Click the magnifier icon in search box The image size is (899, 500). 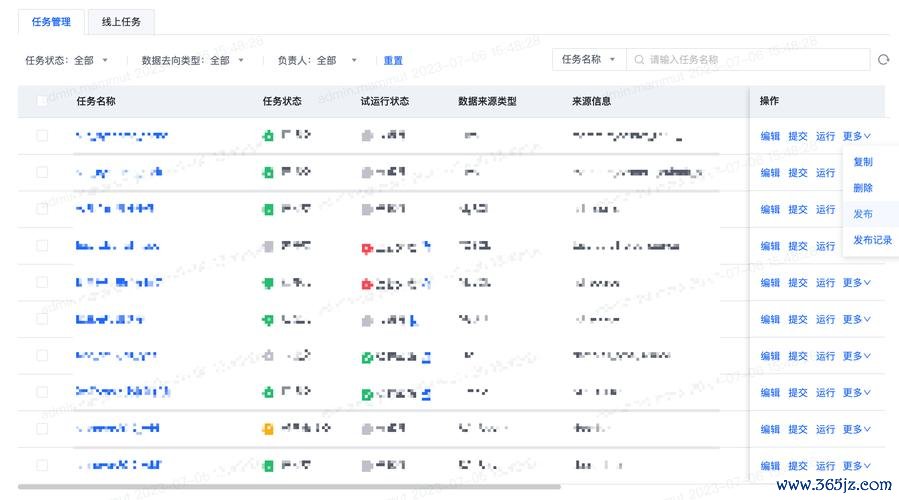pyautogui.click(x=639, y=60)
